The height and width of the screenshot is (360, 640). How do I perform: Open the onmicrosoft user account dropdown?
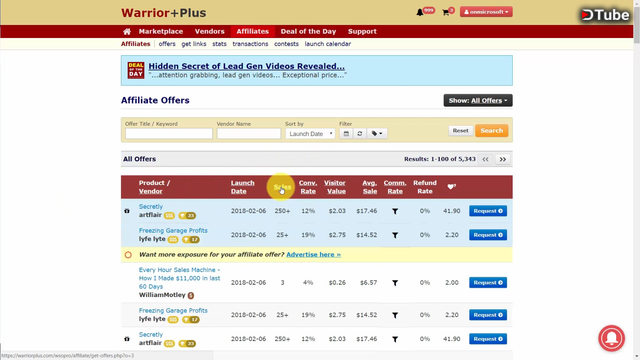click(486, 12)
